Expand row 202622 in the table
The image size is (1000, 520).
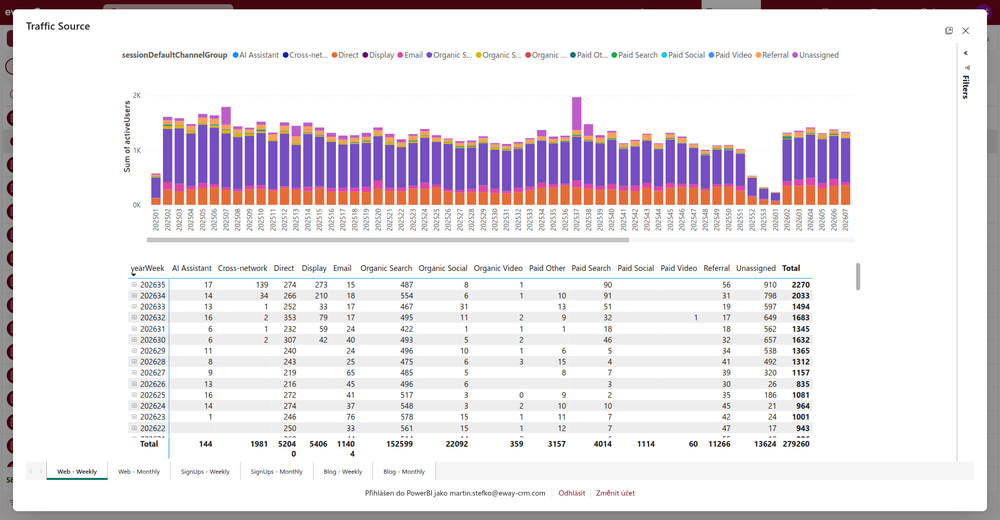(134, 427)
